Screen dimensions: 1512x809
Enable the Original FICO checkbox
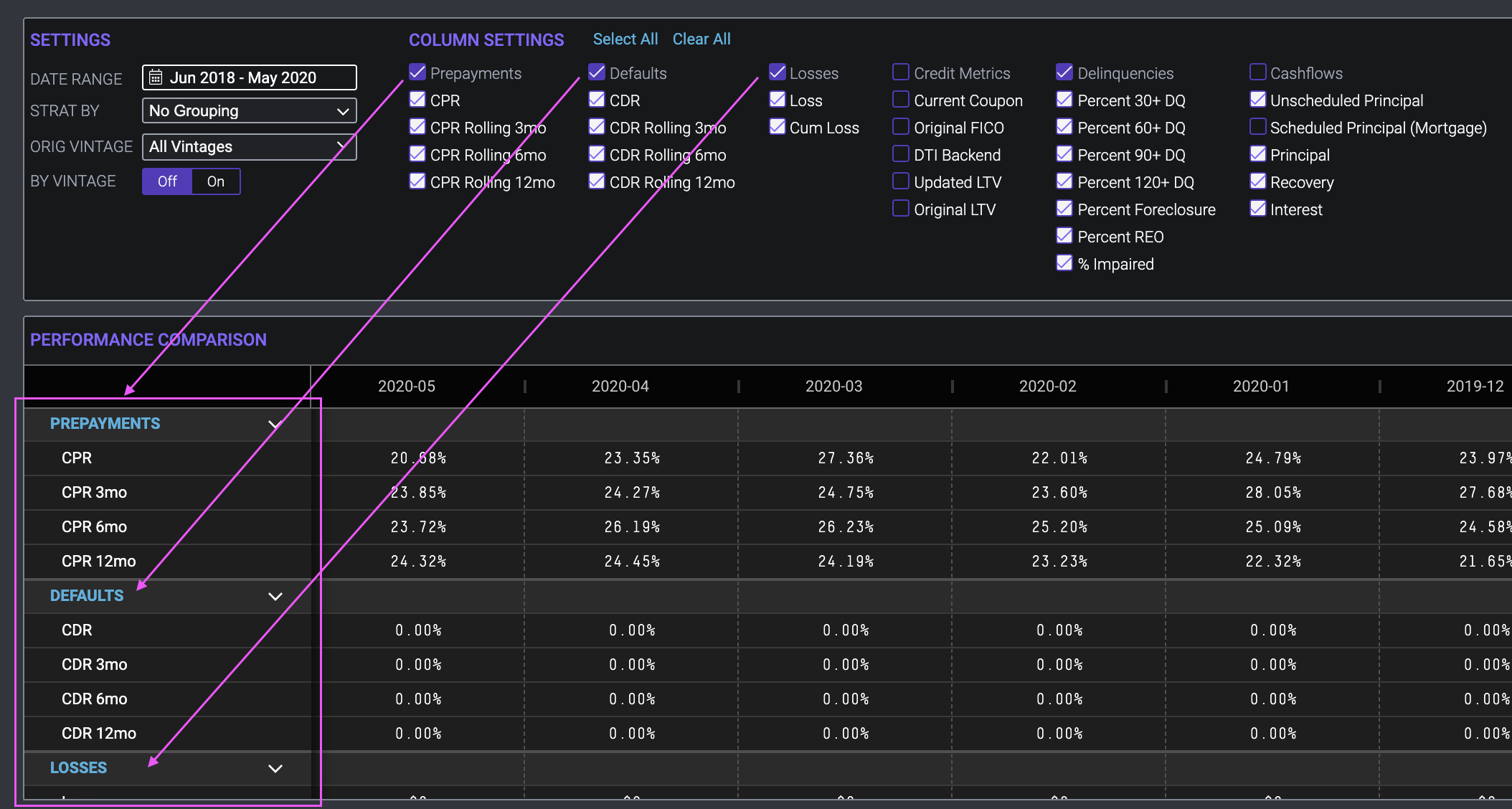tap(901, 127)
